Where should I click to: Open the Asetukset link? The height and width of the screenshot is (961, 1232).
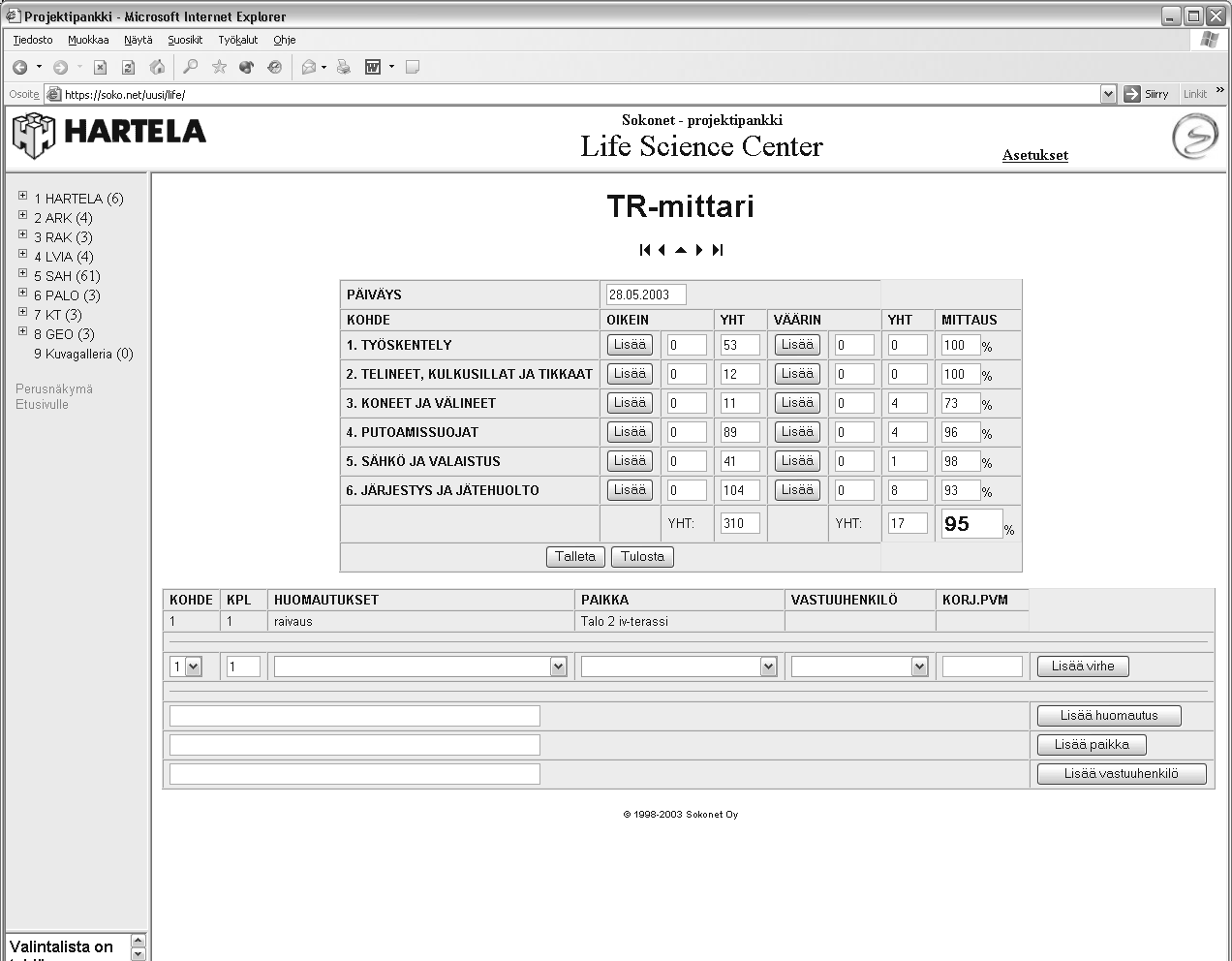1035,155
